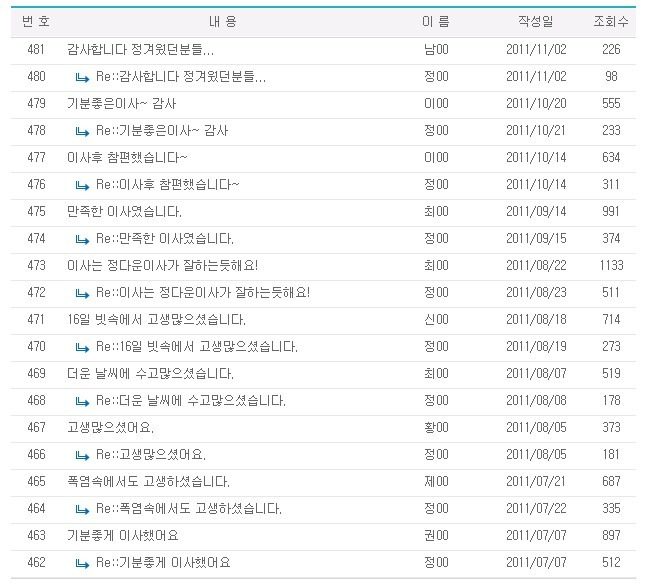Click date '2011/10/20' in row 479
Screen dimensions: 645x588
click(536, 104)
